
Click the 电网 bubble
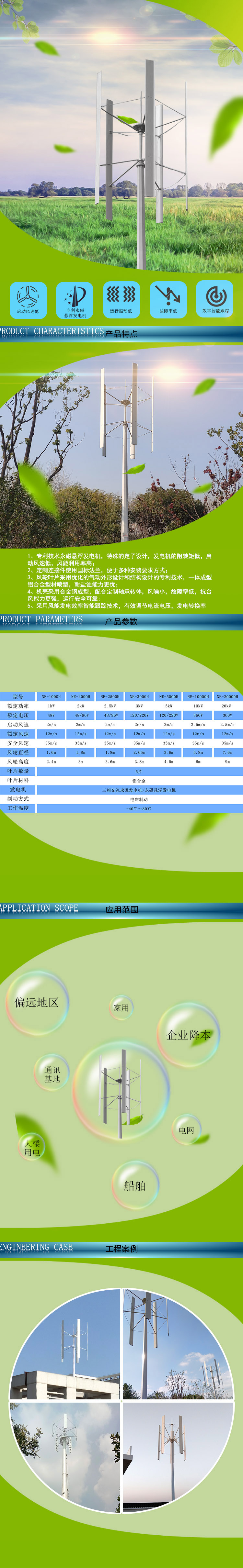click(x=186, y=1130)
